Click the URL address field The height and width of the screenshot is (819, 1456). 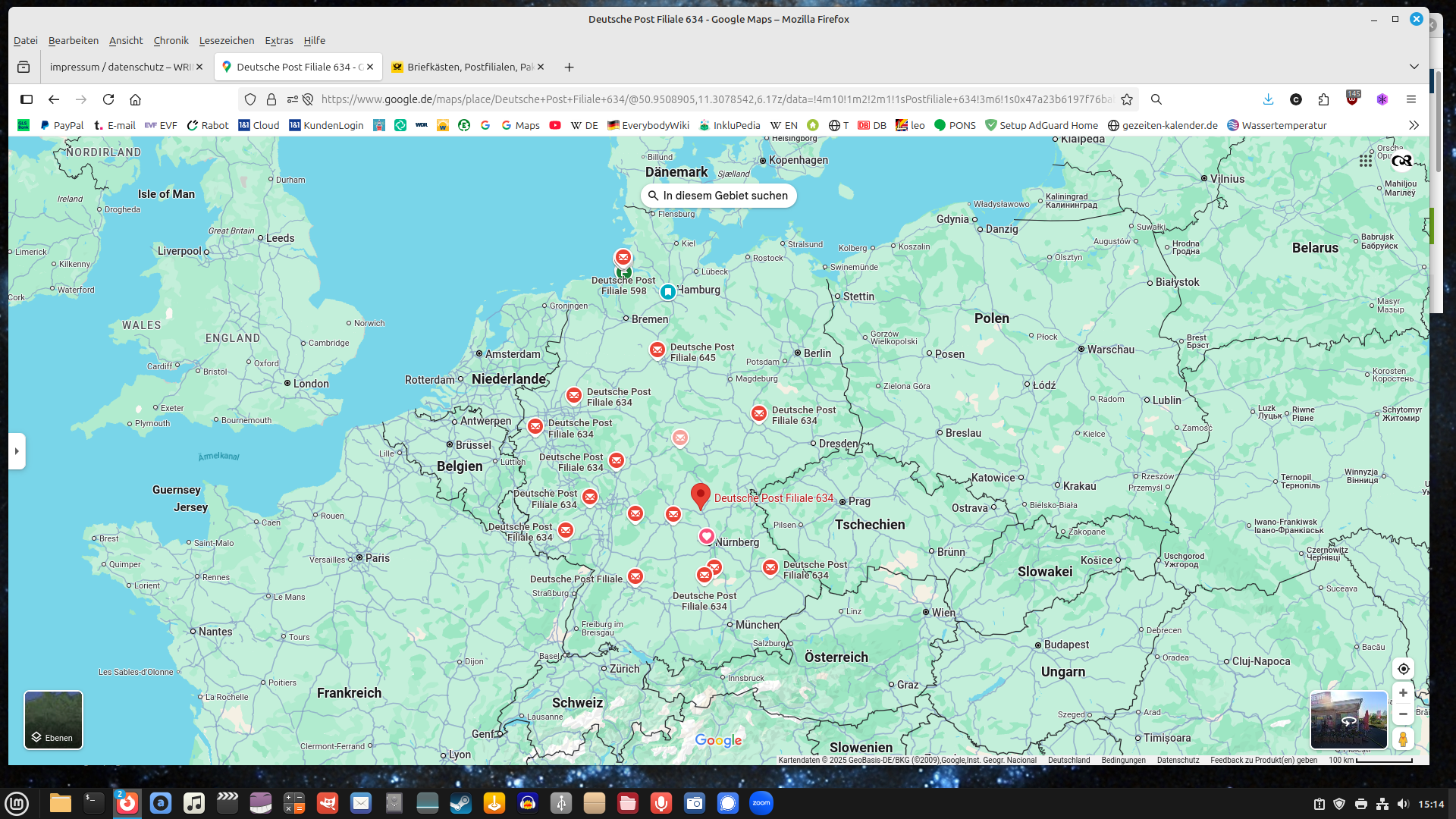[716, 99]
